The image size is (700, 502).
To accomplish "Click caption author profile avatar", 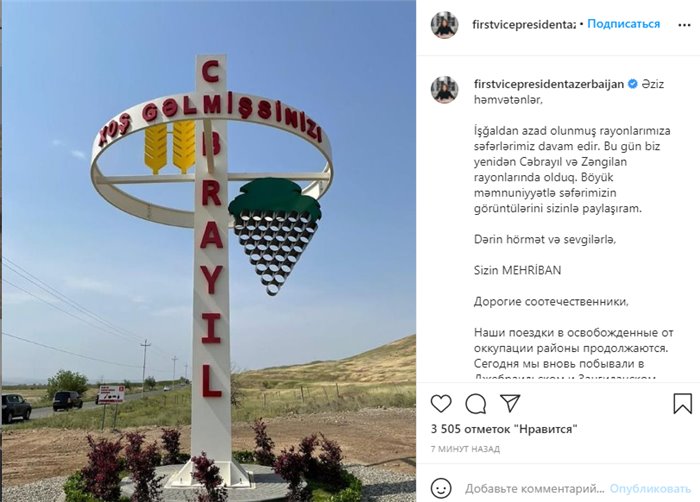I will click(444, 89).
